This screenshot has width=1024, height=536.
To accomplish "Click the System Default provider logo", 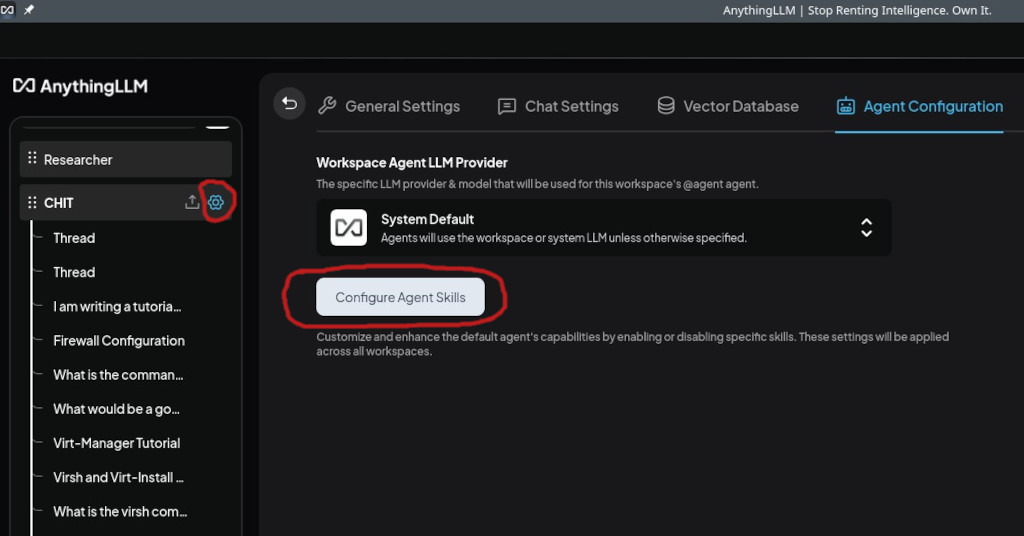I will click(349, 227).
